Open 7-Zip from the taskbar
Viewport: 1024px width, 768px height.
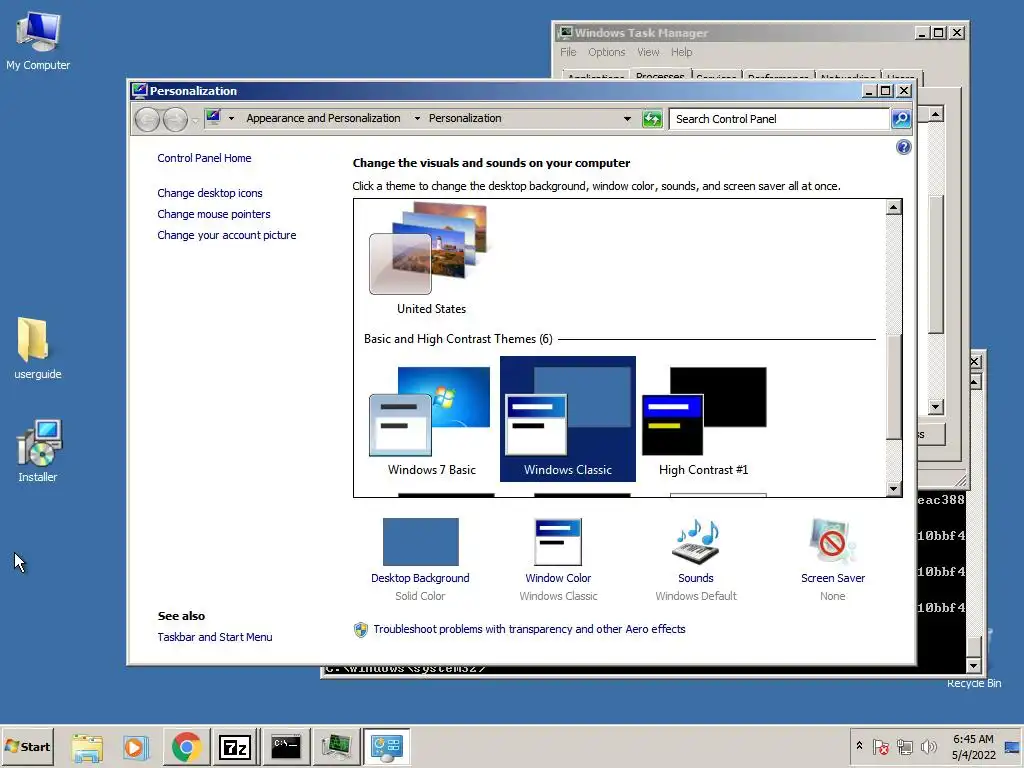click(235, 747)
